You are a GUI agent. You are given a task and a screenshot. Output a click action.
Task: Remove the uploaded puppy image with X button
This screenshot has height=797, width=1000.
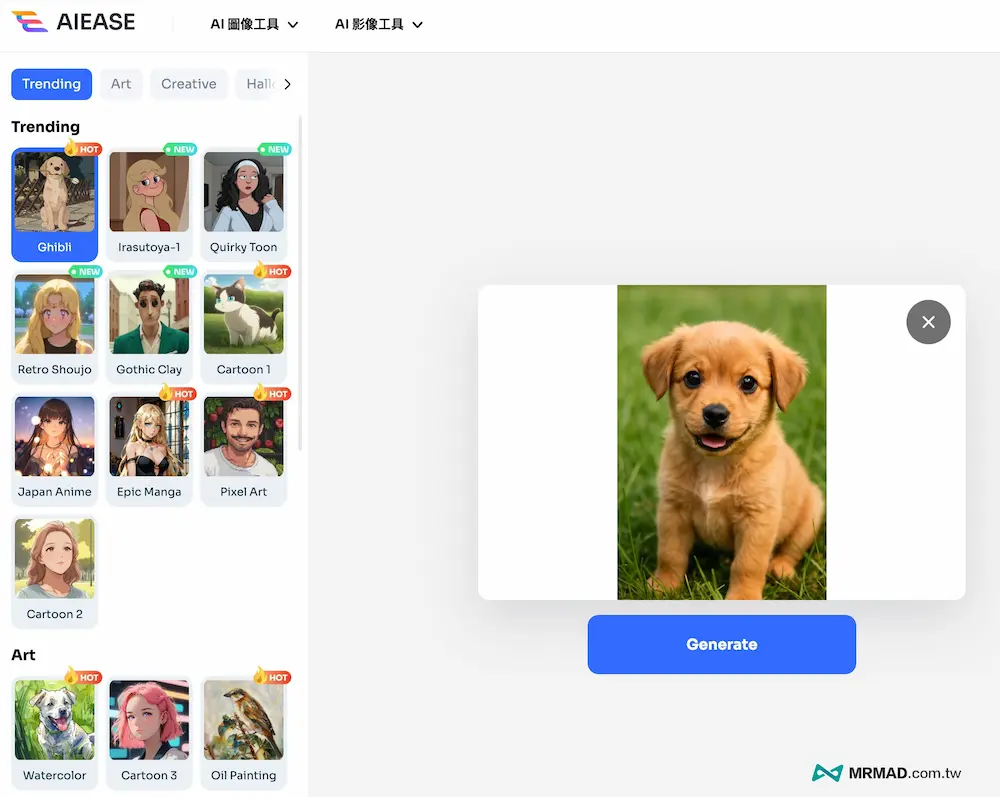pos(928,322)
